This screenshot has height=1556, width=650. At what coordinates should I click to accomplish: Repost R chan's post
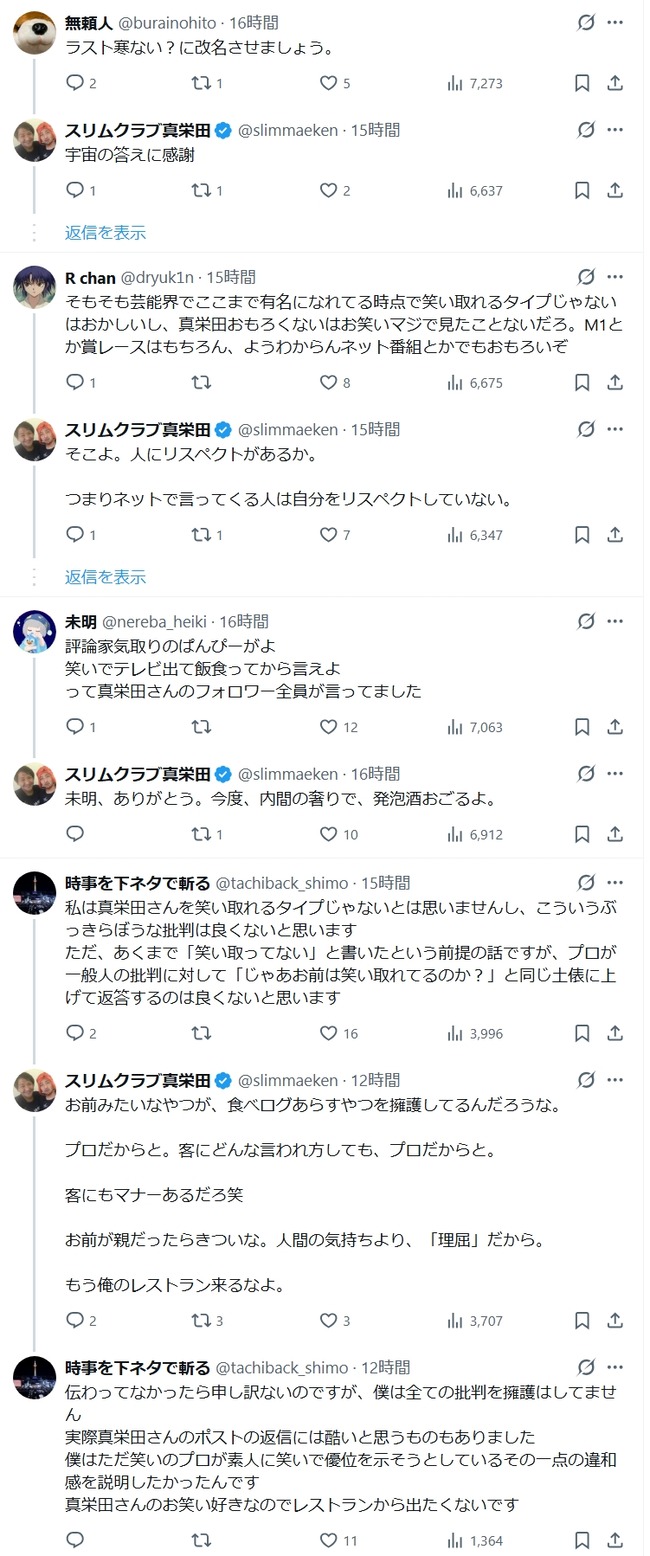(x=201, y=382)
